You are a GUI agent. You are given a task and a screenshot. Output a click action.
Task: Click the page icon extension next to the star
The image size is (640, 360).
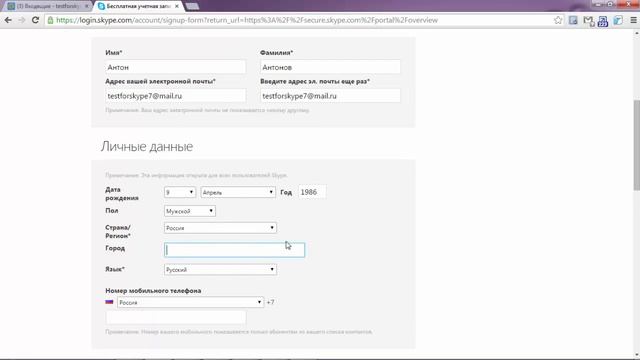(x=573, y=20)
